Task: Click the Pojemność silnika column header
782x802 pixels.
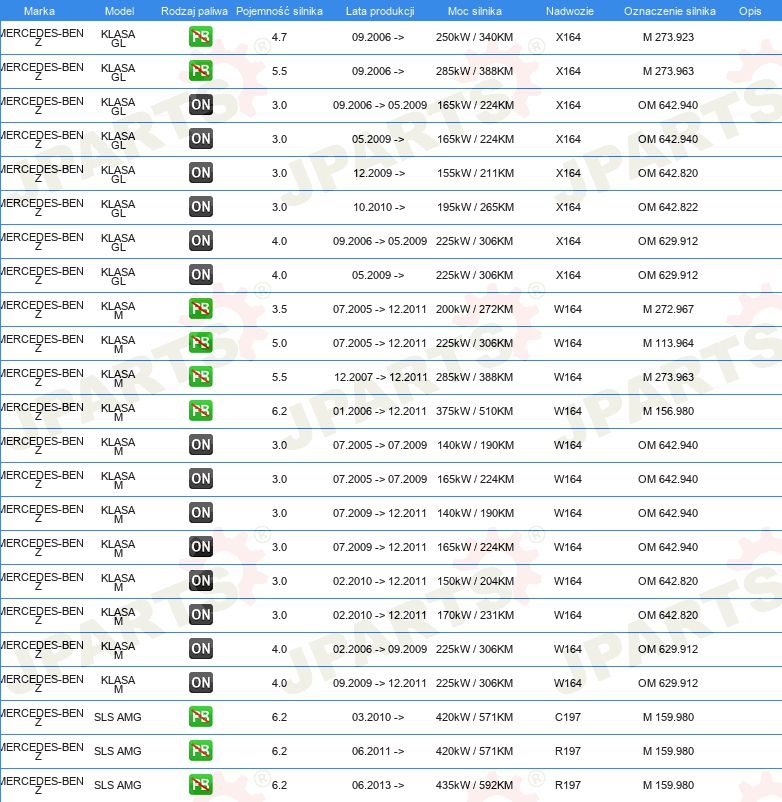Action: pos(279,10)
